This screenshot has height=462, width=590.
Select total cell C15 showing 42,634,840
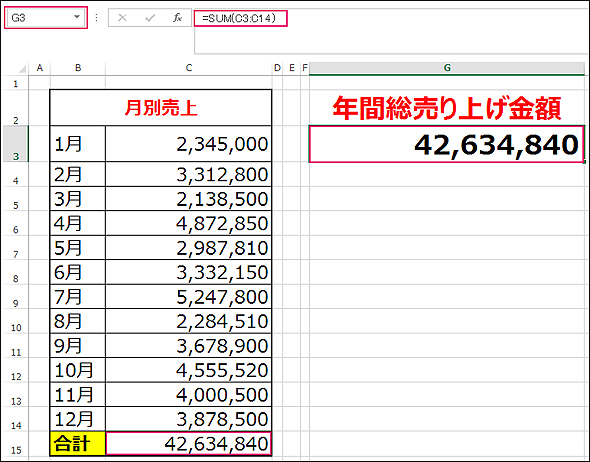[189, 444]
